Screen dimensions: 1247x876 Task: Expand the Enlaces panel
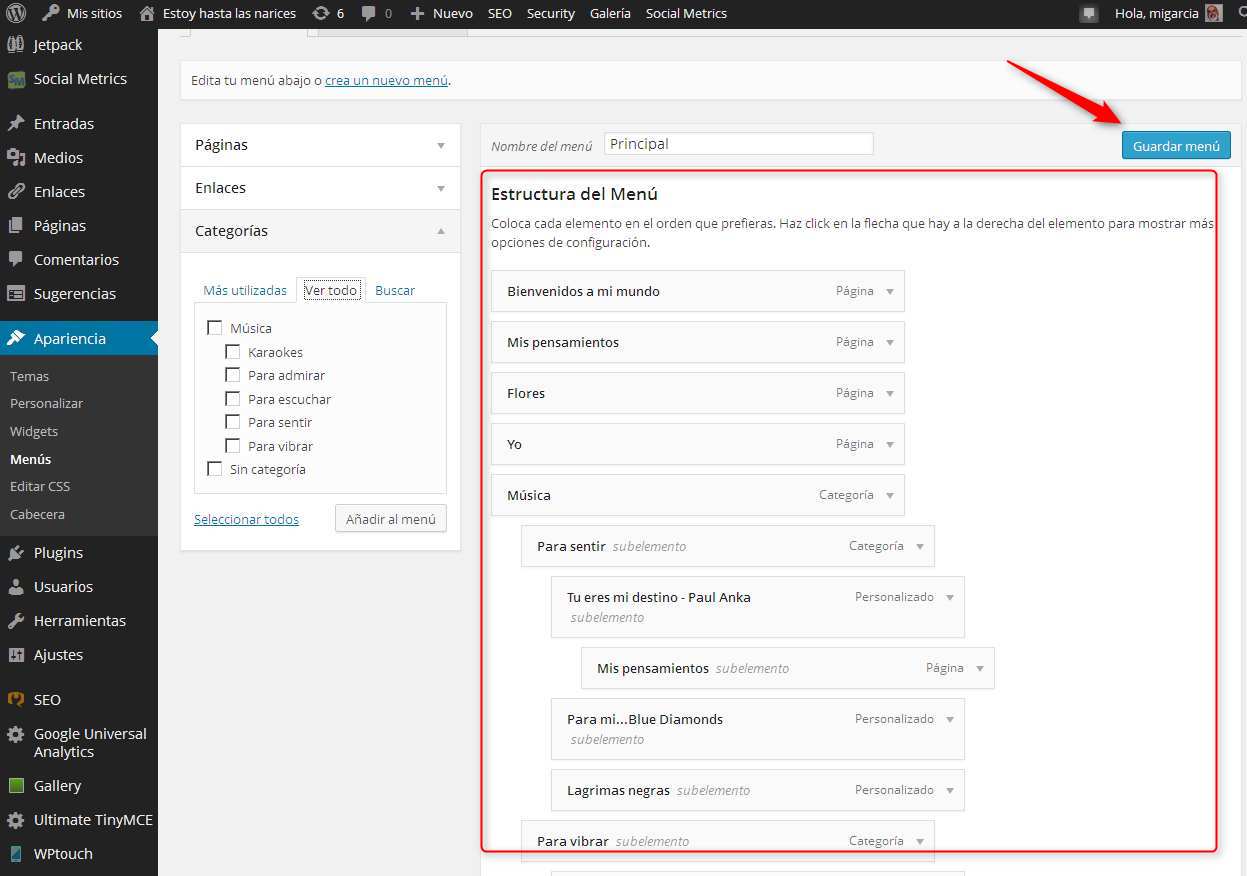coord(442,187)
